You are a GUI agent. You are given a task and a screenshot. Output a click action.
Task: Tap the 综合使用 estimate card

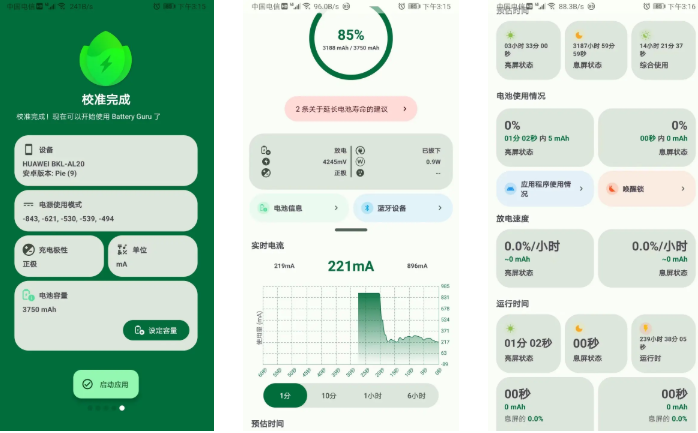663,50
